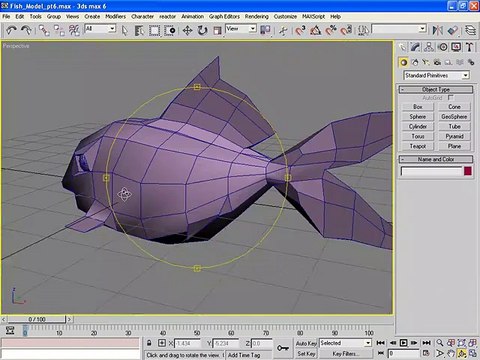Open Key Filters dialog
Viewport: 480px width, 360px height.
point(345,354)
